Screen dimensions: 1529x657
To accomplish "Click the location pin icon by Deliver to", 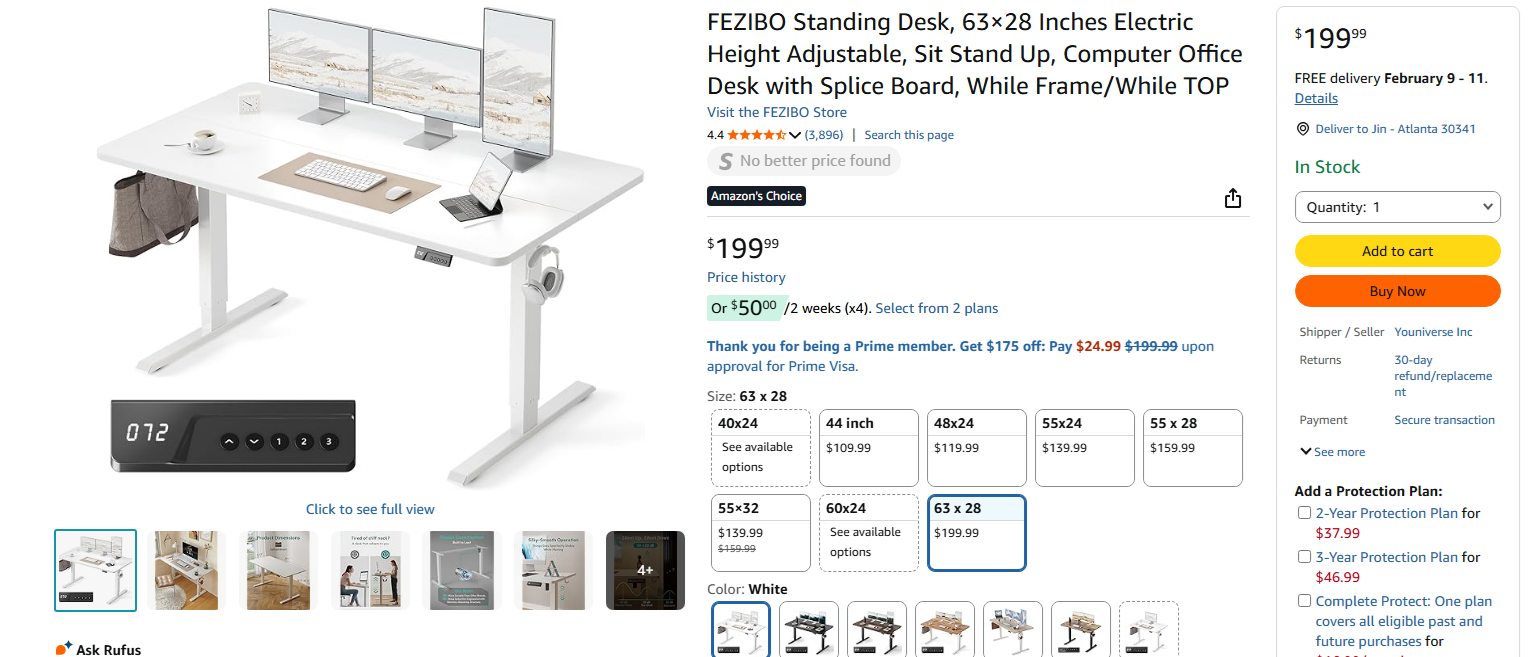I will coord(1302,129).
